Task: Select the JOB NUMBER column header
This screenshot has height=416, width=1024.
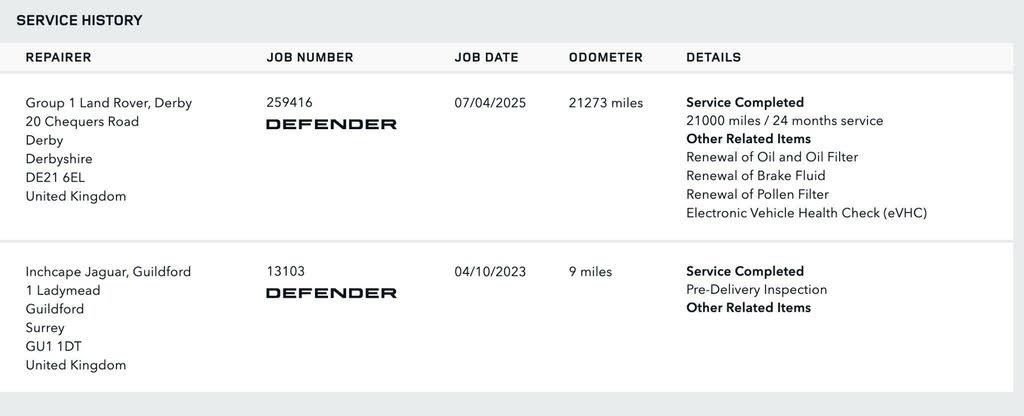Action: [310, 57]
